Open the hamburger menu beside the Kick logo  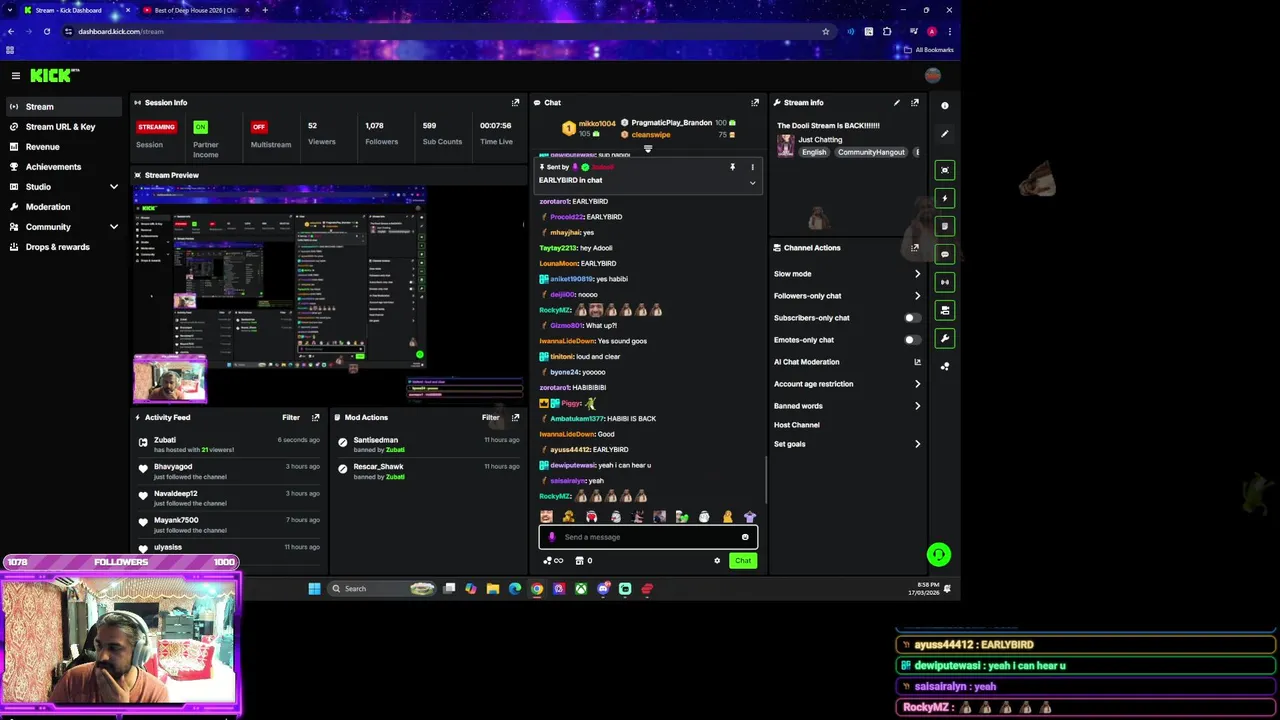(x=16, y=76)
